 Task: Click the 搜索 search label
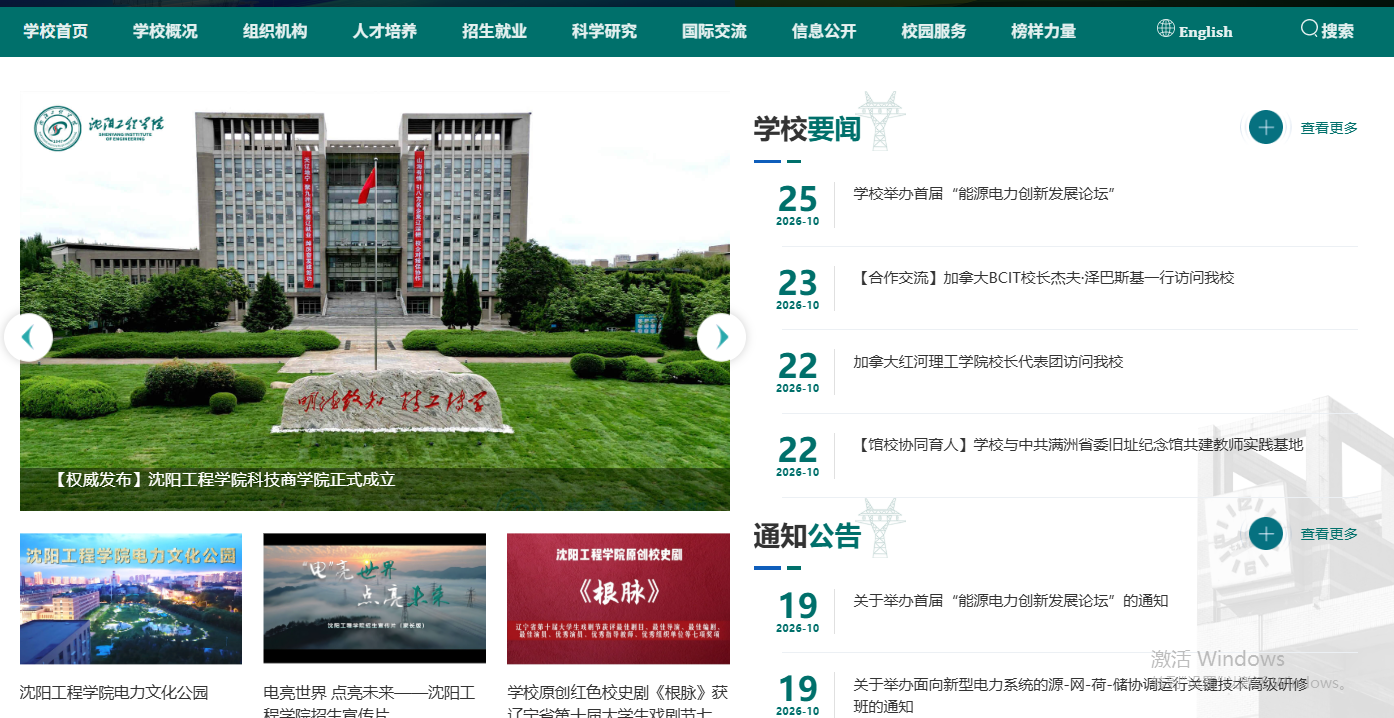click(x=1338, y=31)
